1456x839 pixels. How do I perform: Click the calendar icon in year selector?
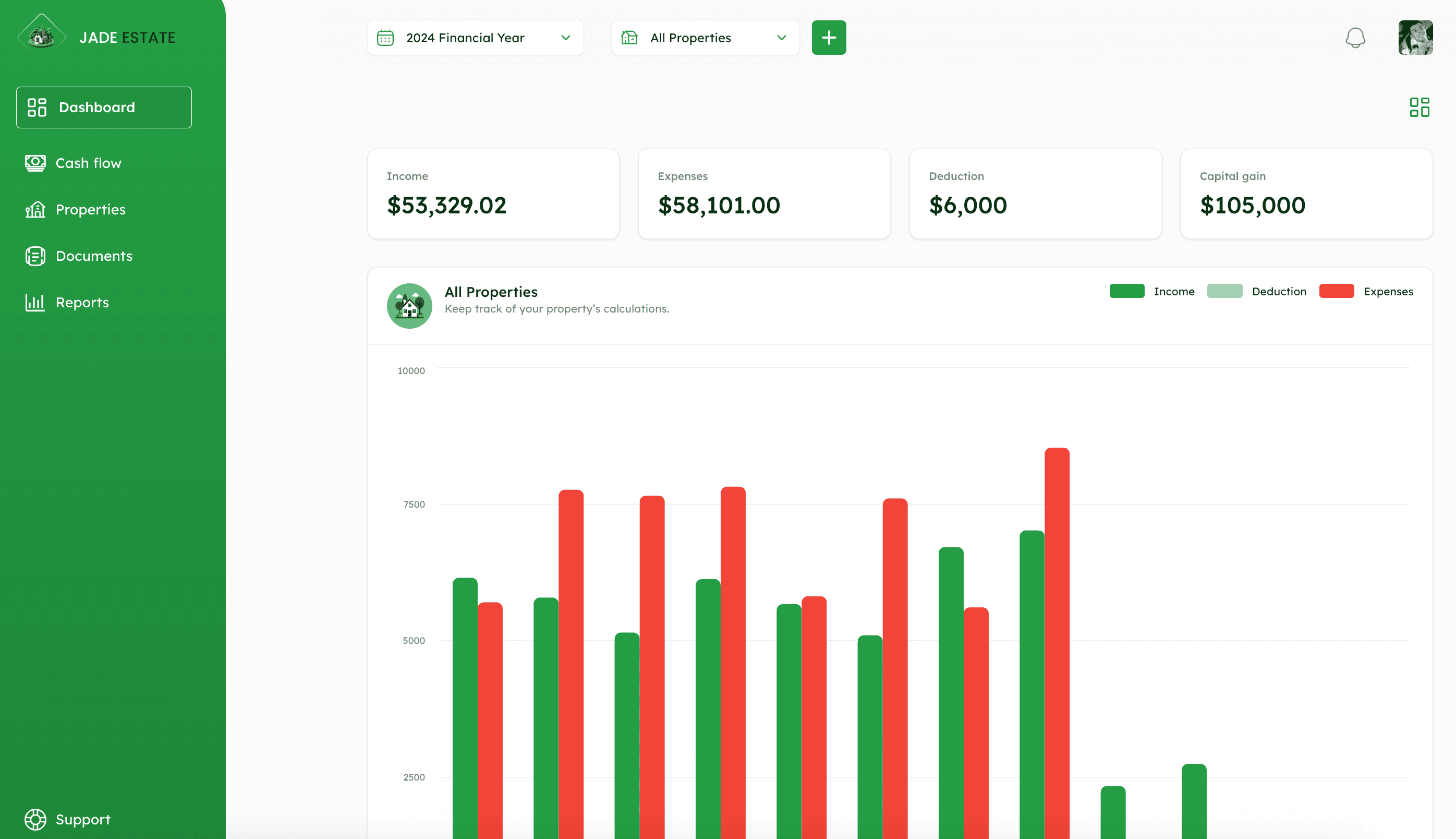(385, 38)
